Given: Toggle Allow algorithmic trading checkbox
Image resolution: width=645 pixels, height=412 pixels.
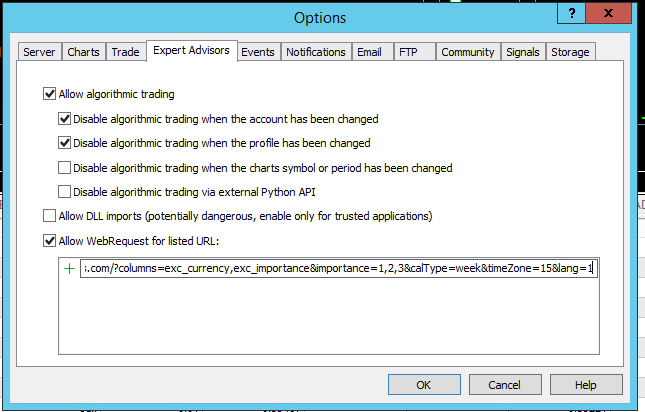Looking at the screenshot, I should (x=50, y=95).
